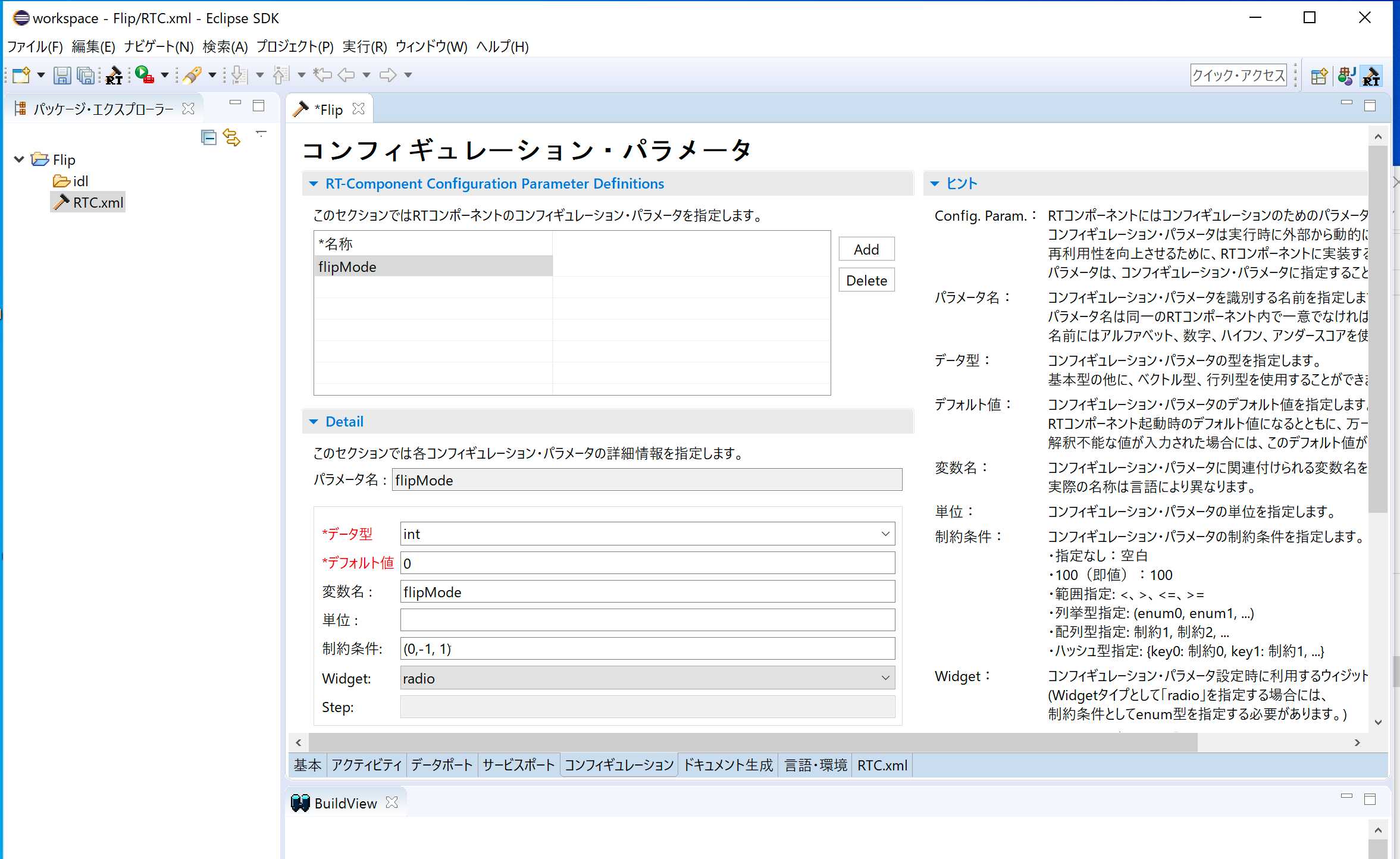Screen dimensions: 1400x859
Task: Switch to the サービスポート tab
Action: pyautogui.click(x=518, y=765)
